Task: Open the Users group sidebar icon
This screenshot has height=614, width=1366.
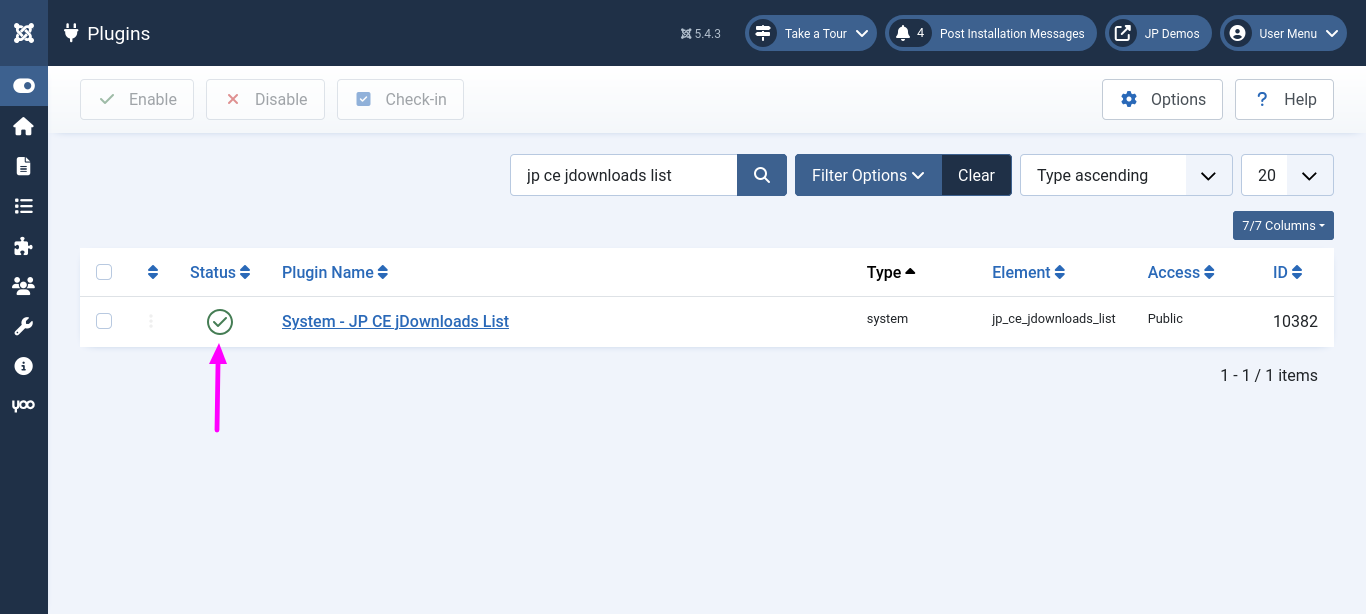Action: (x=24, y=286)
